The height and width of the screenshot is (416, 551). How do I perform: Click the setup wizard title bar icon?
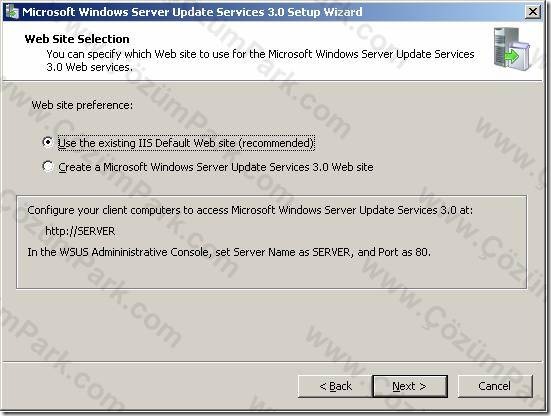(x=12, y=12)
